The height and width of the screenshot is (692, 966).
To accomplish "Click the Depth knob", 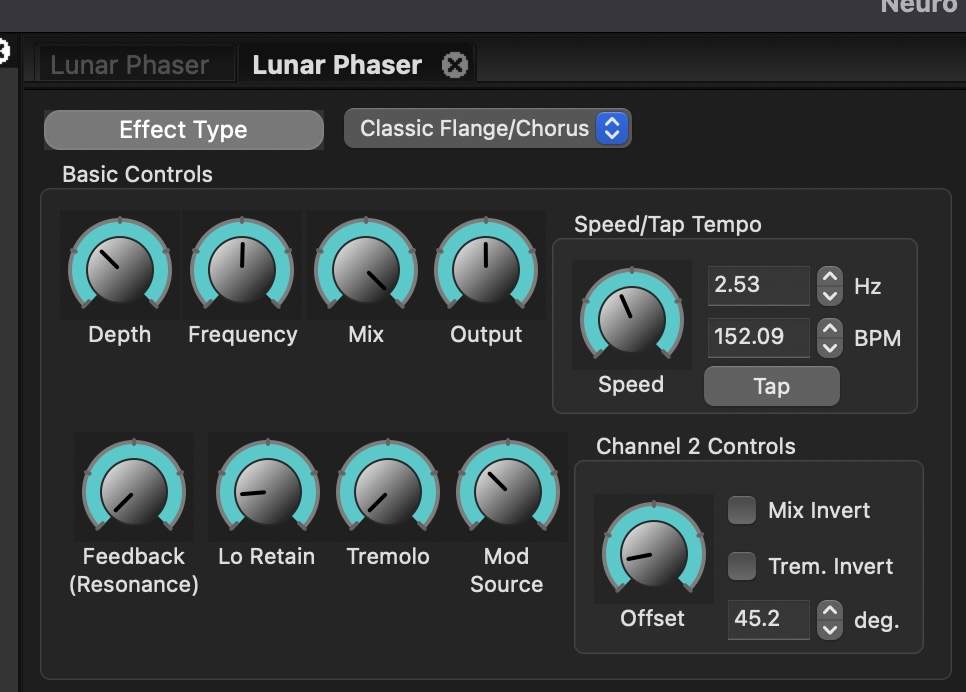I will point(120,266).
